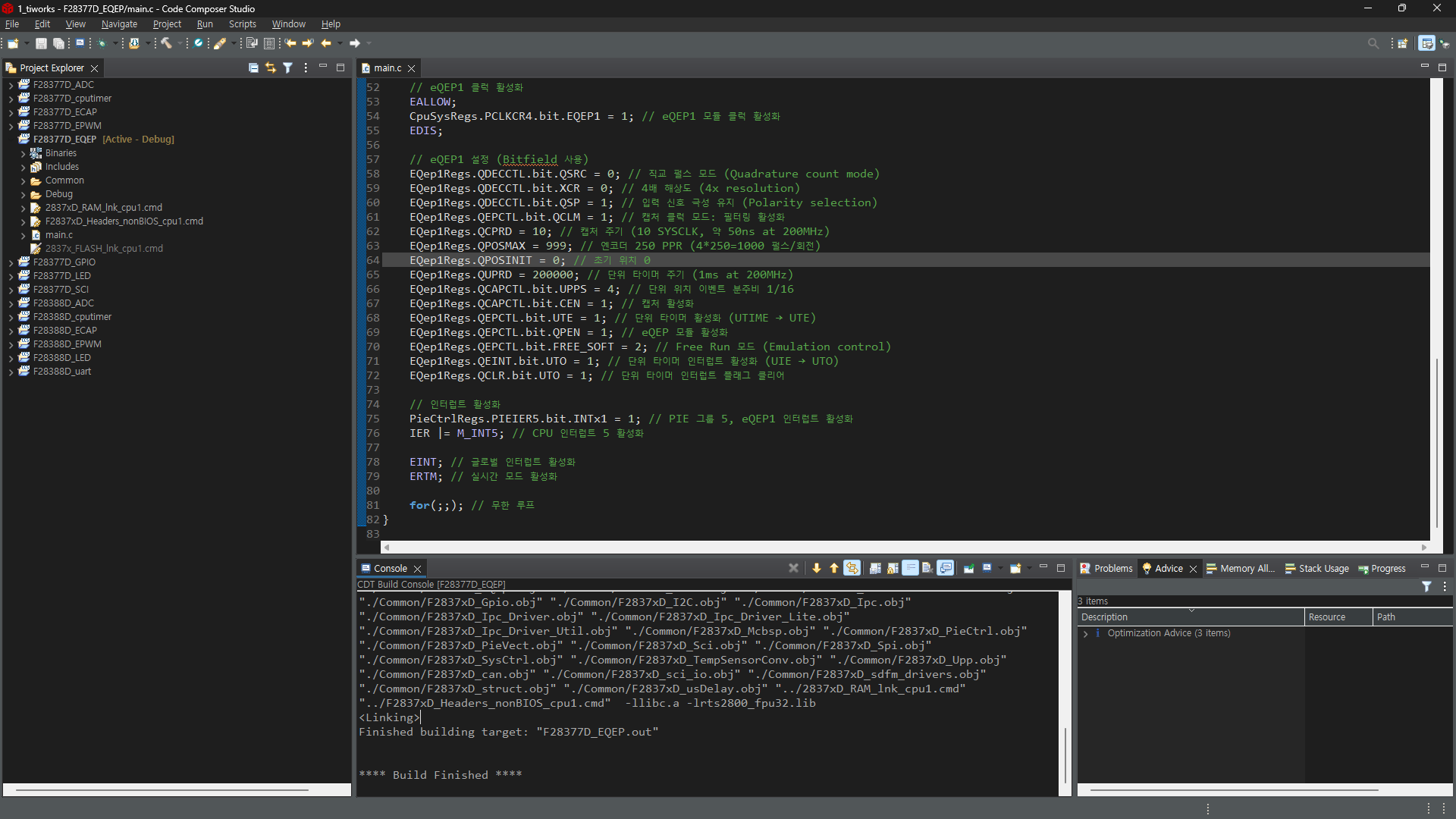Viewport: 1456px width, 819px height.
Task: Open the Debug button dropdown arrow
Action: click(115, 43)
